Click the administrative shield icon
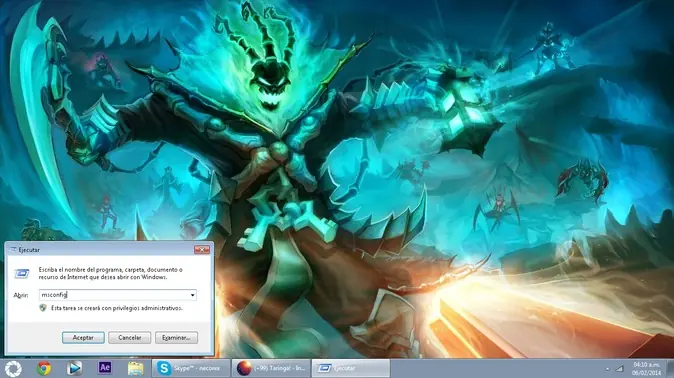674x378 pixels. 43,308
